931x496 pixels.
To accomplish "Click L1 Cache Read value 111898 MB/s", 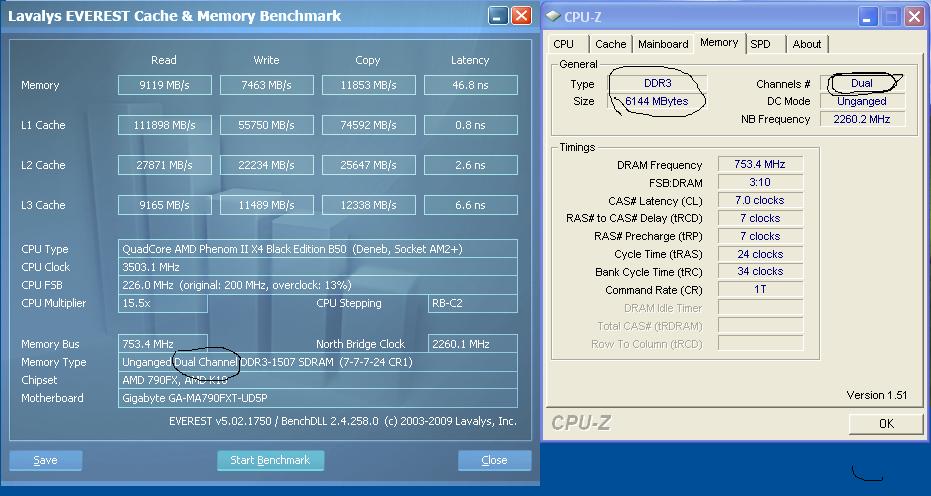I will pos(164,125).
